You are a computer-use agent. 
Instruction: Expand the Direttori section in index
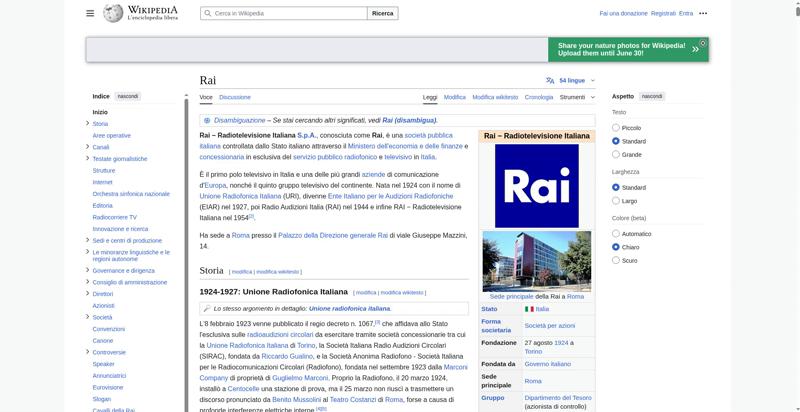(88, 294)
